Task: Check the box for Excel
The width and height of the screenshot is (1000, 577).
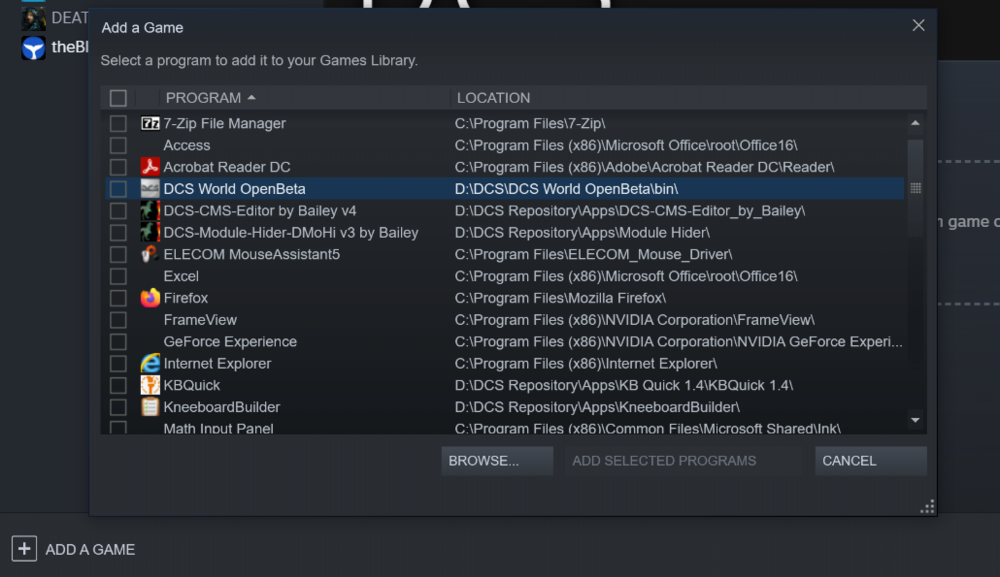Action: tap(118, 276)
